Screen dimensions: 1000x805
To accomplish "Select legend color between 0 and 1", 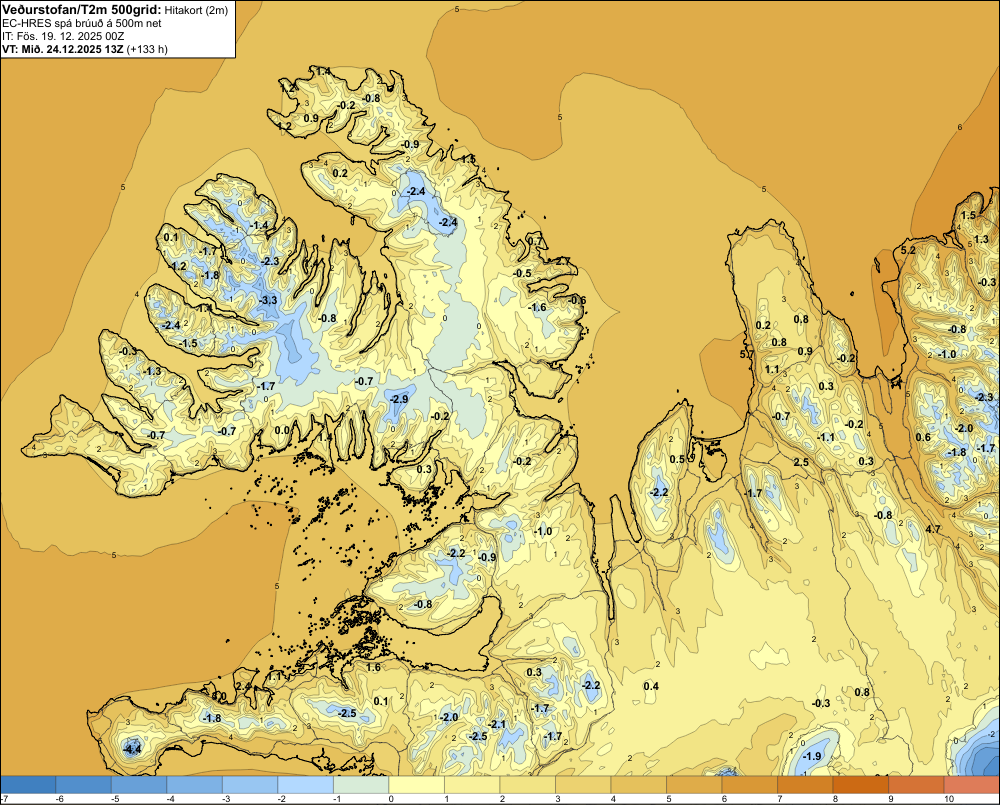I will (416, 785).
